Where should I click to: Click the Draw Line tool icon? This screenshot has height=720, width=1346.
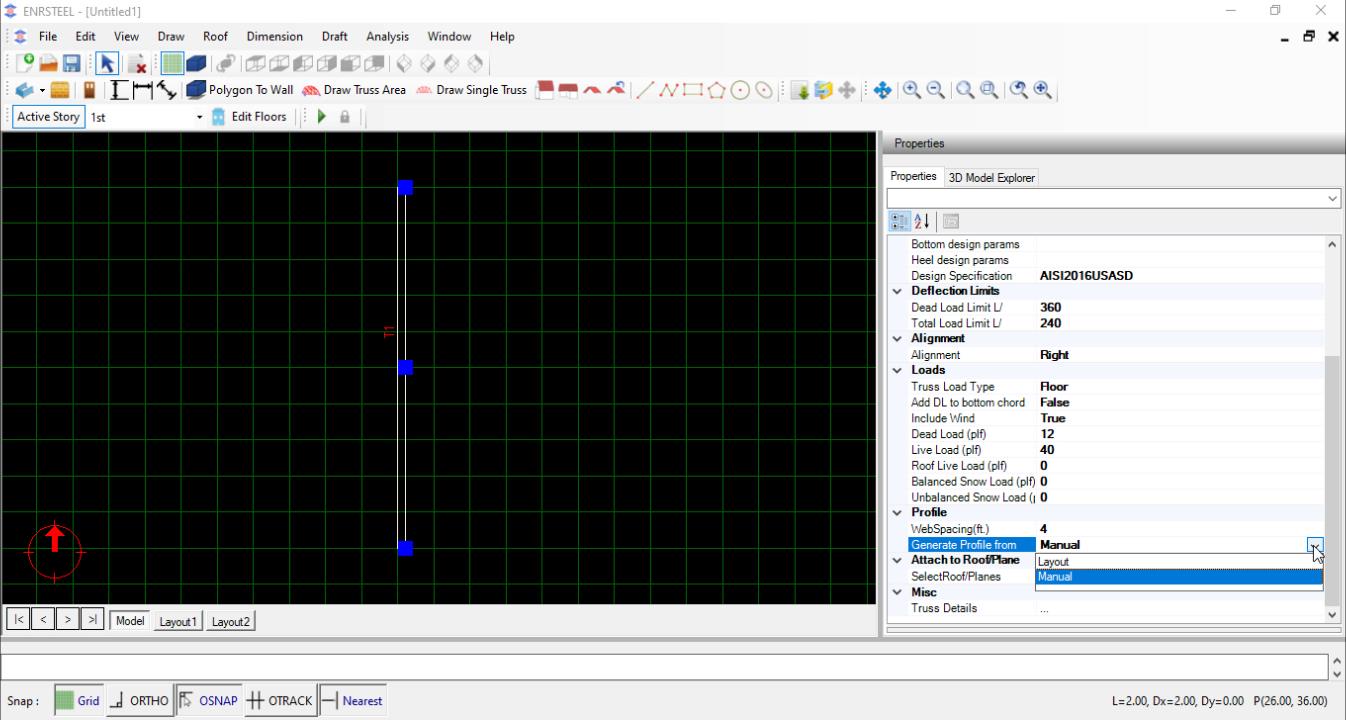[x=646, y=90]
